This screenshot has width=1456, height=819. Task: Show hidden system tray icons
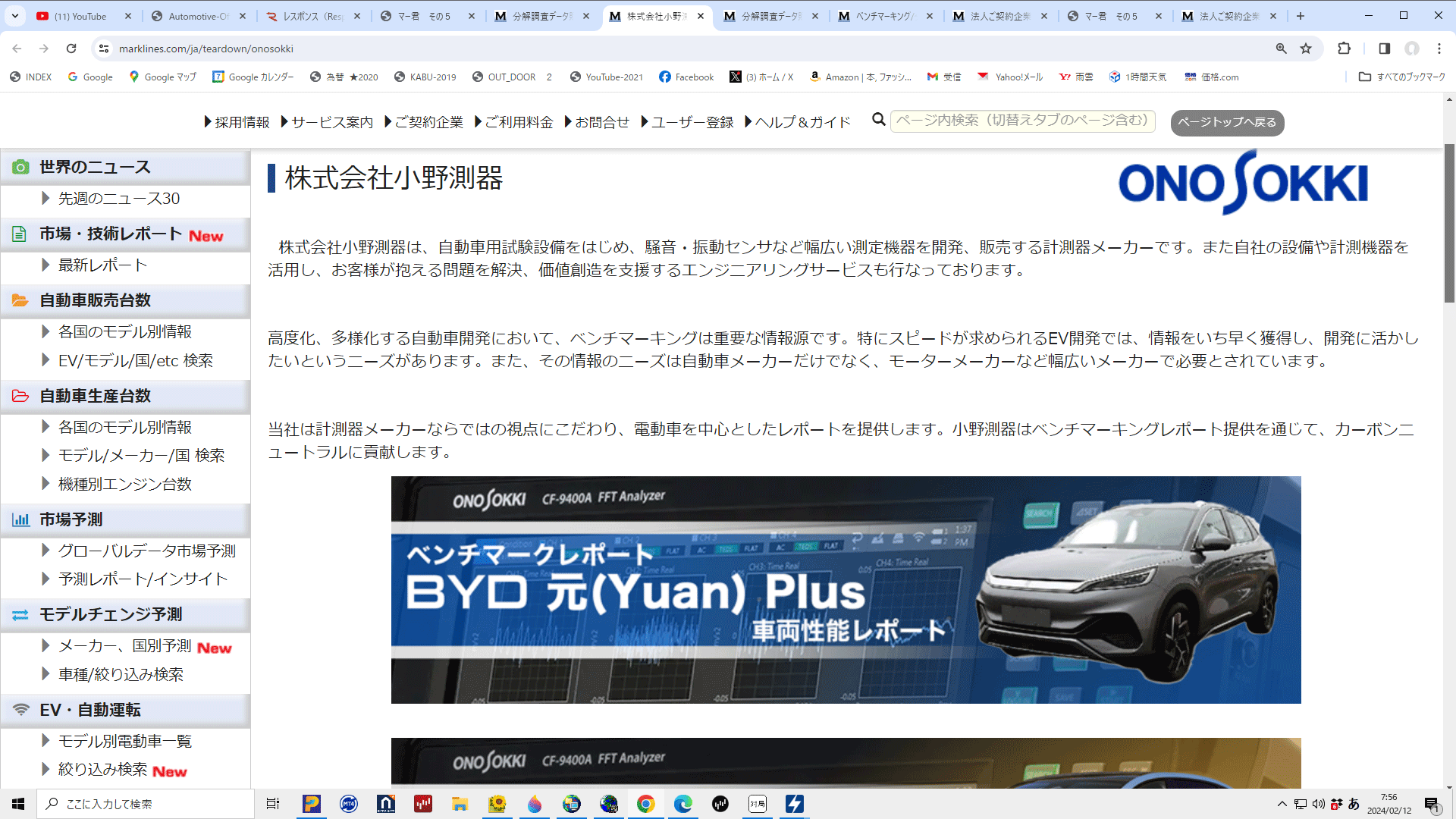click(x=1282, y=804)
